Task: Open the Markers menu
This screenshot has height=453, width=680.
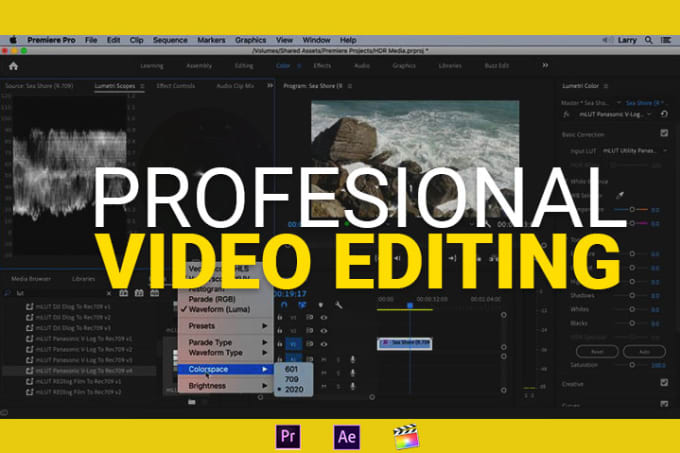Action: point(211,40)
